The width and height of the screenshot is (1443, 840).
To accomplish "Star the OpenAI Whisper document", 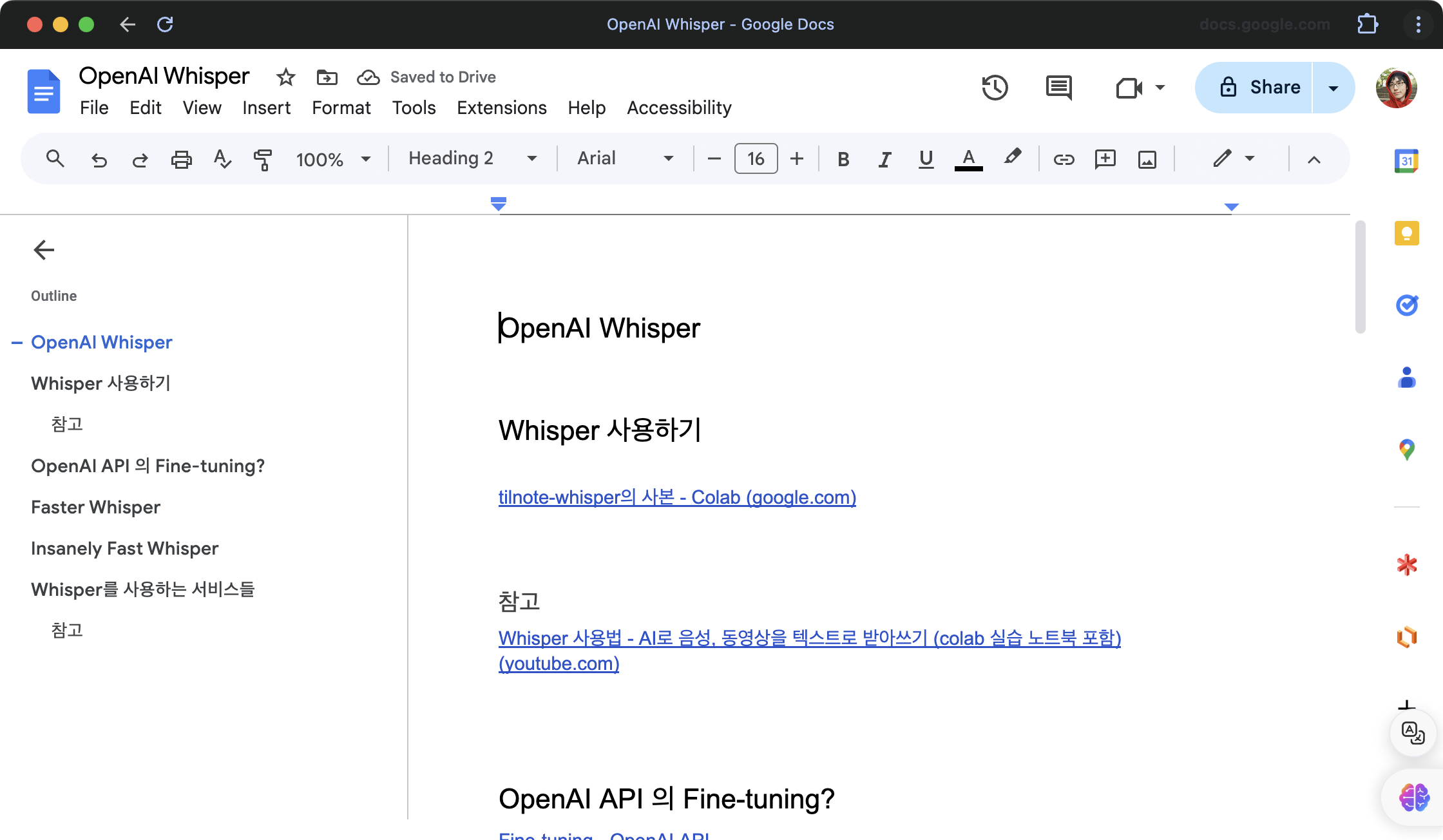I will tap(285, 77).
